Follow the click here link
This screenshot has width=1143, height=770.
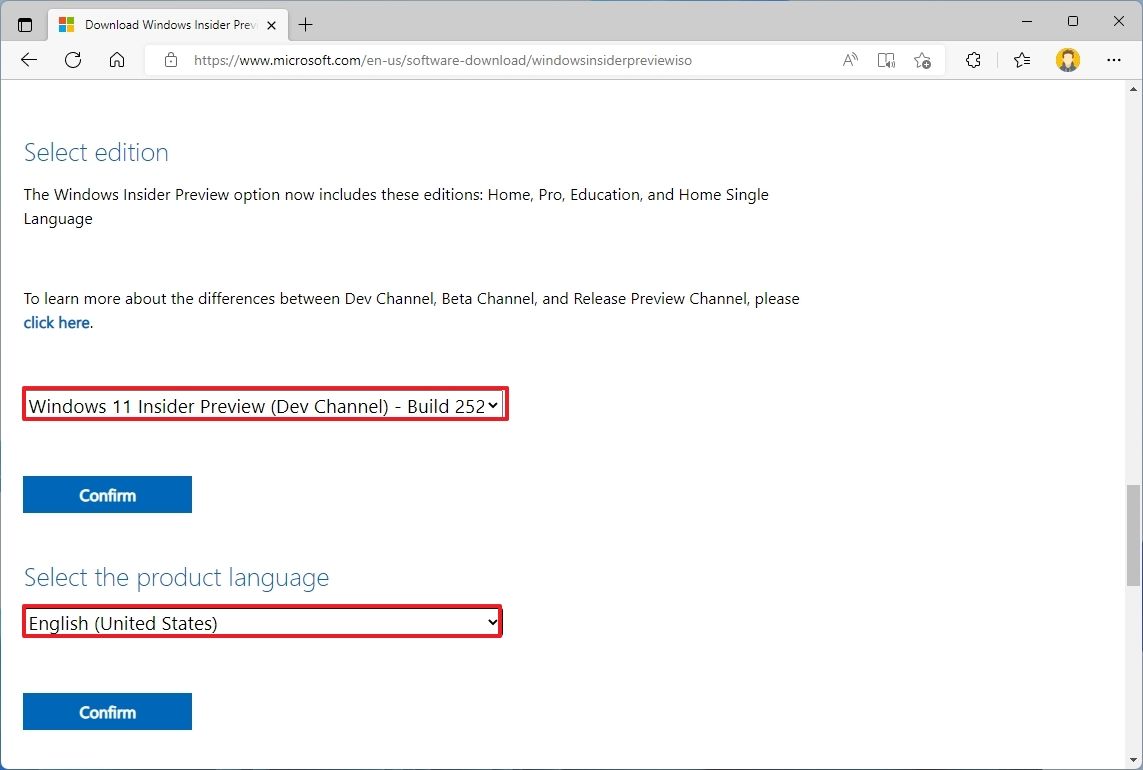click(x=56, y=322)
